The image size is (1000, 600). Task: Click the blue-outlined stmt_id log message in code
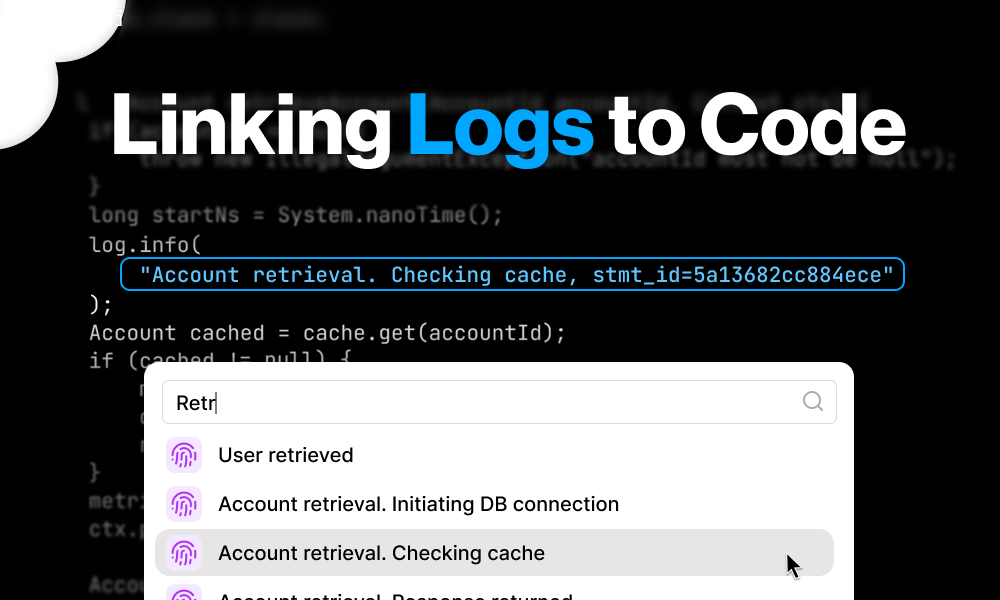click(513, 274)
